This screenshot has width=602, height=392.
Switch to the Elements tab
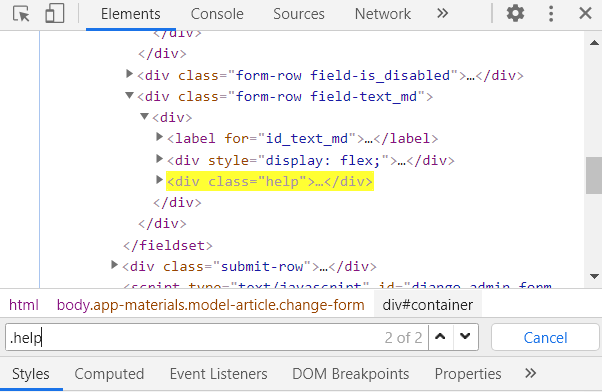pos(131,14)
